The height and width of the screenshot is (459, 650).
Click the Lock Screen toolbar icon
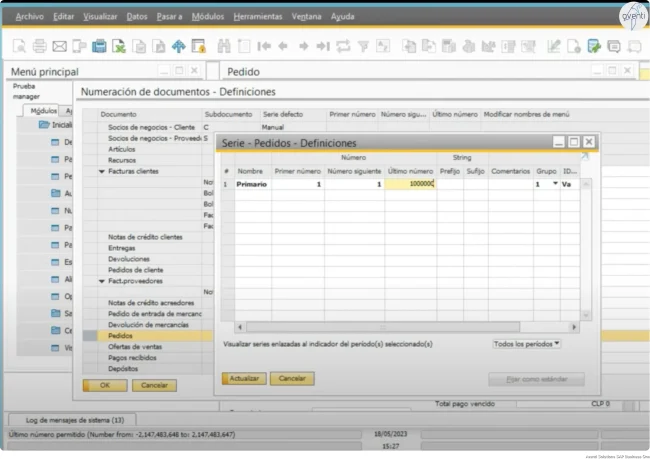coord(199,46)
